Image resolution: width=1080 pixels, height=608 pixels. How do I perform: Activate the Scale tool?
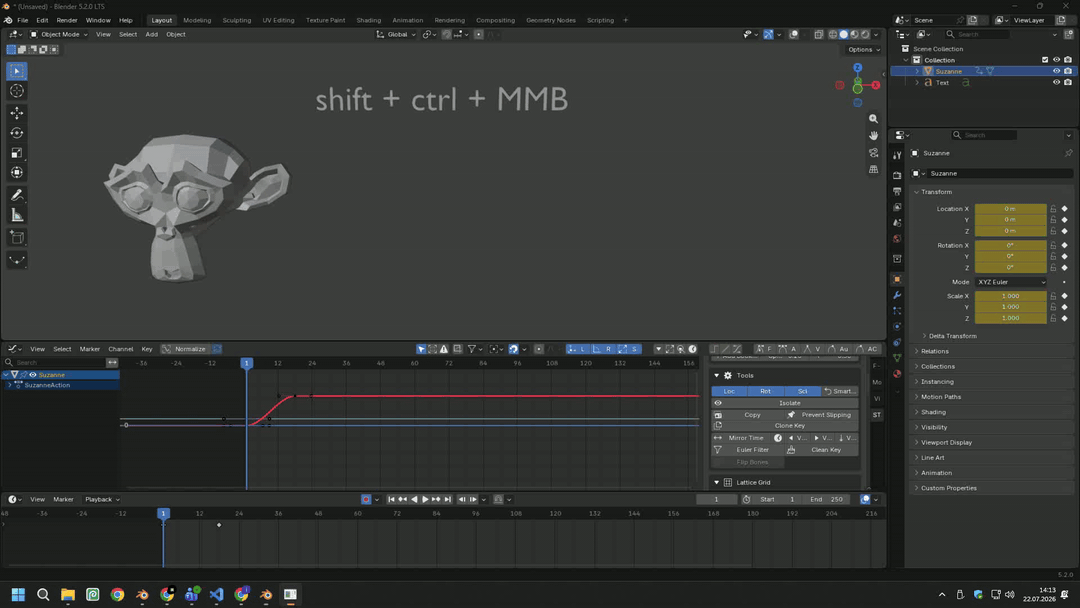point(17,153)
